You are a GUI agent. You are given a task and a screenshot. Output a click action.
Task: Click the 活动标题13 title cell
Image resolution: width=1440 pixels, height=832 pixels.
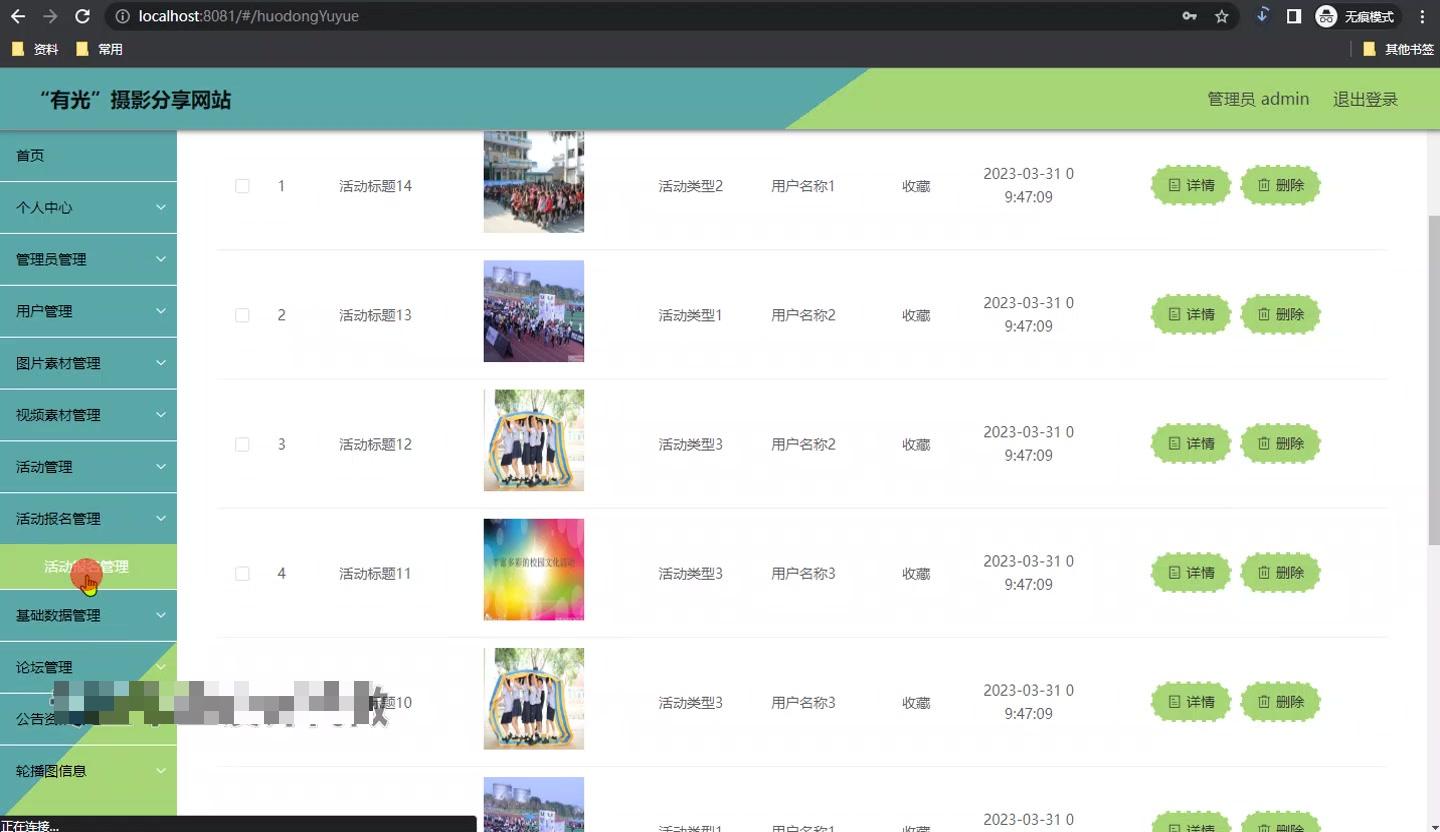(x=375, y=315)
